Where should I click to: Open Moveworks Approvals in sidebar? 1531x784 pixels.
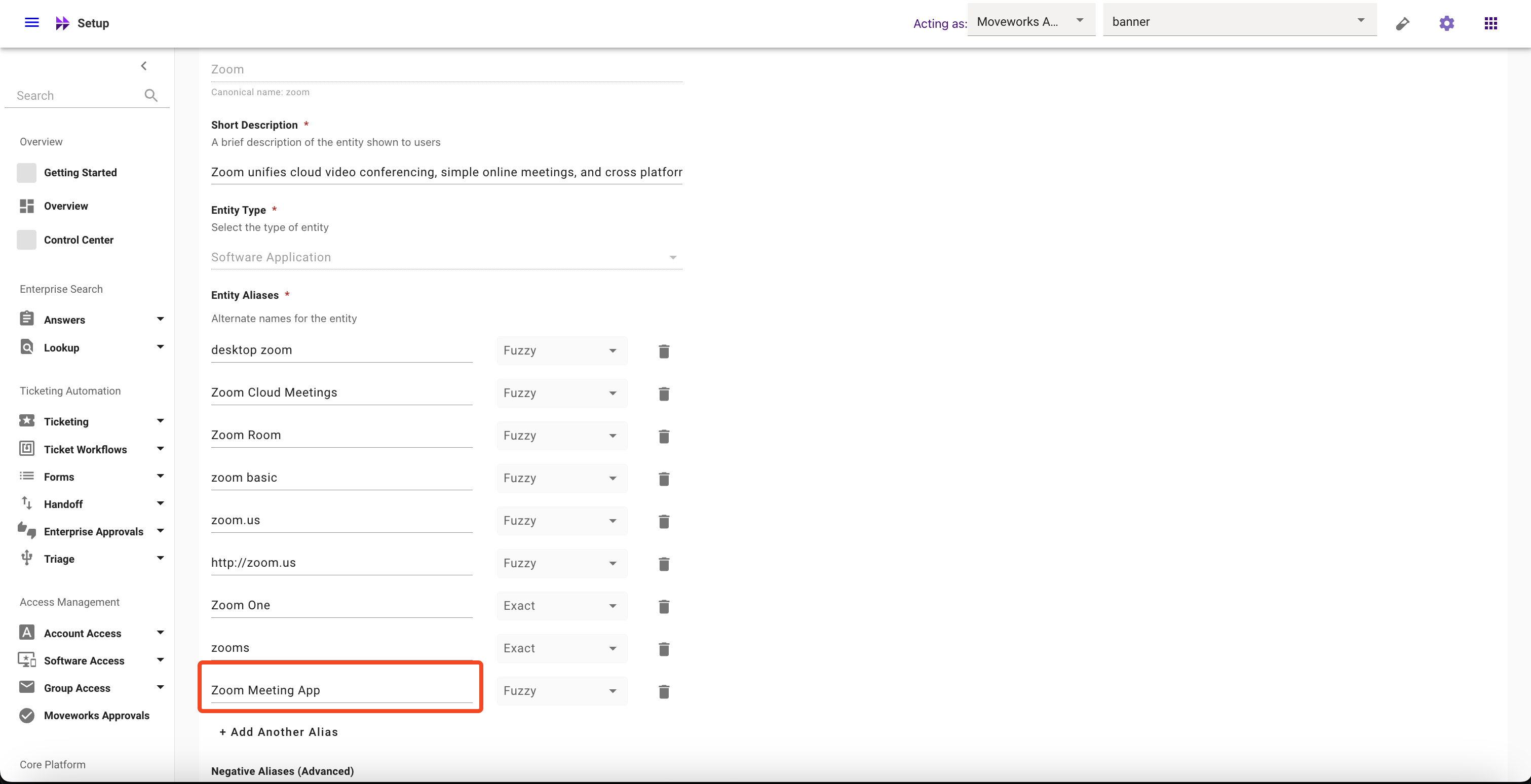[96, 715]
